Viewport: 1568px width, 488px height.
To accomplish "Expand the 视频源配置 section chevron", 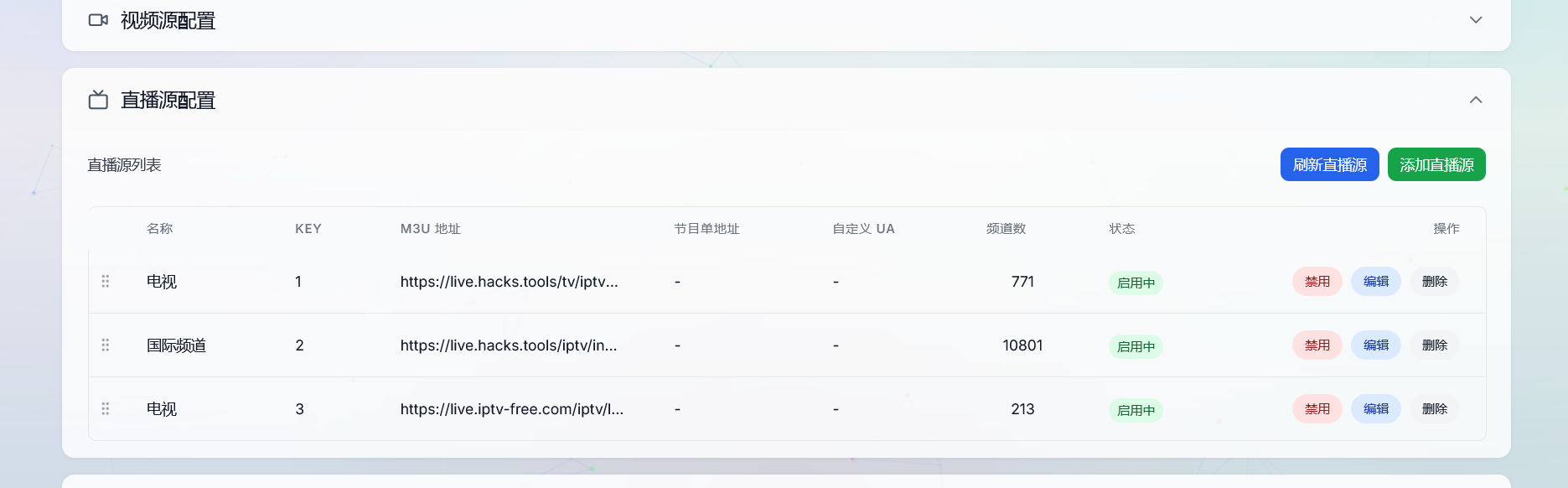I will (1476, 20).
